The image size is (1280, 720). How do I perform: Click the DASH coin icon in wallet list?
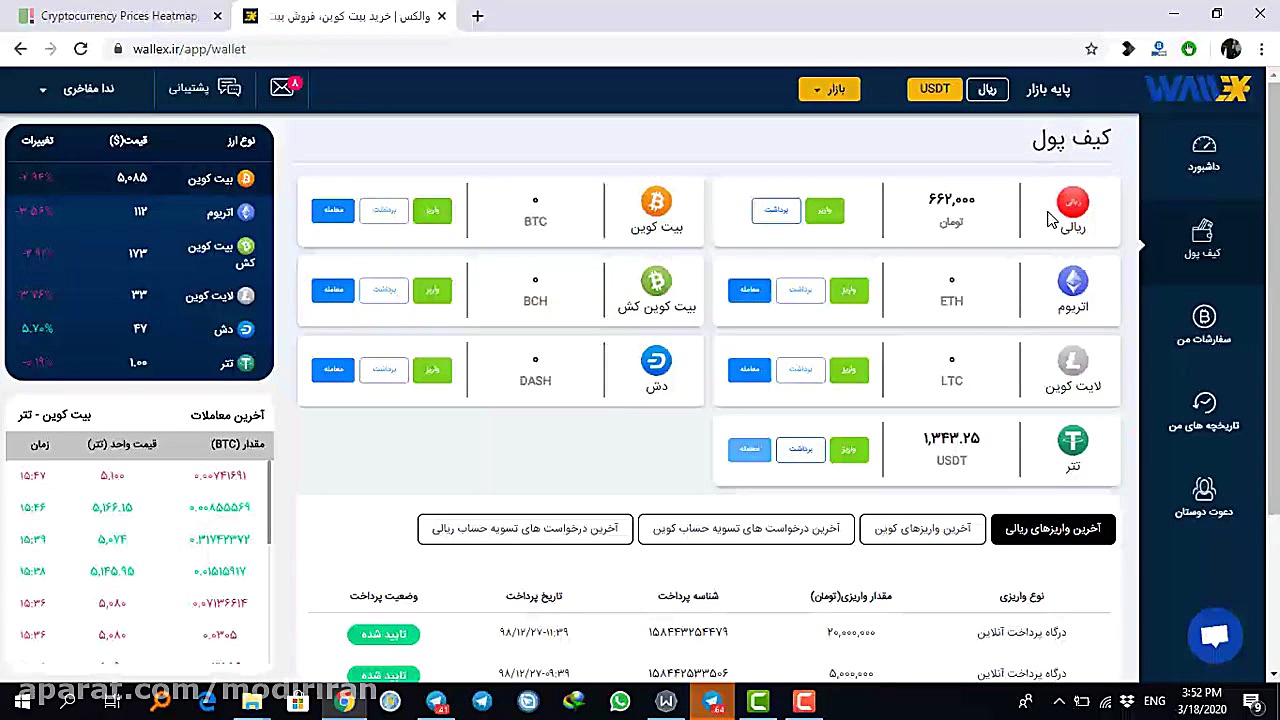pos(656,361)
